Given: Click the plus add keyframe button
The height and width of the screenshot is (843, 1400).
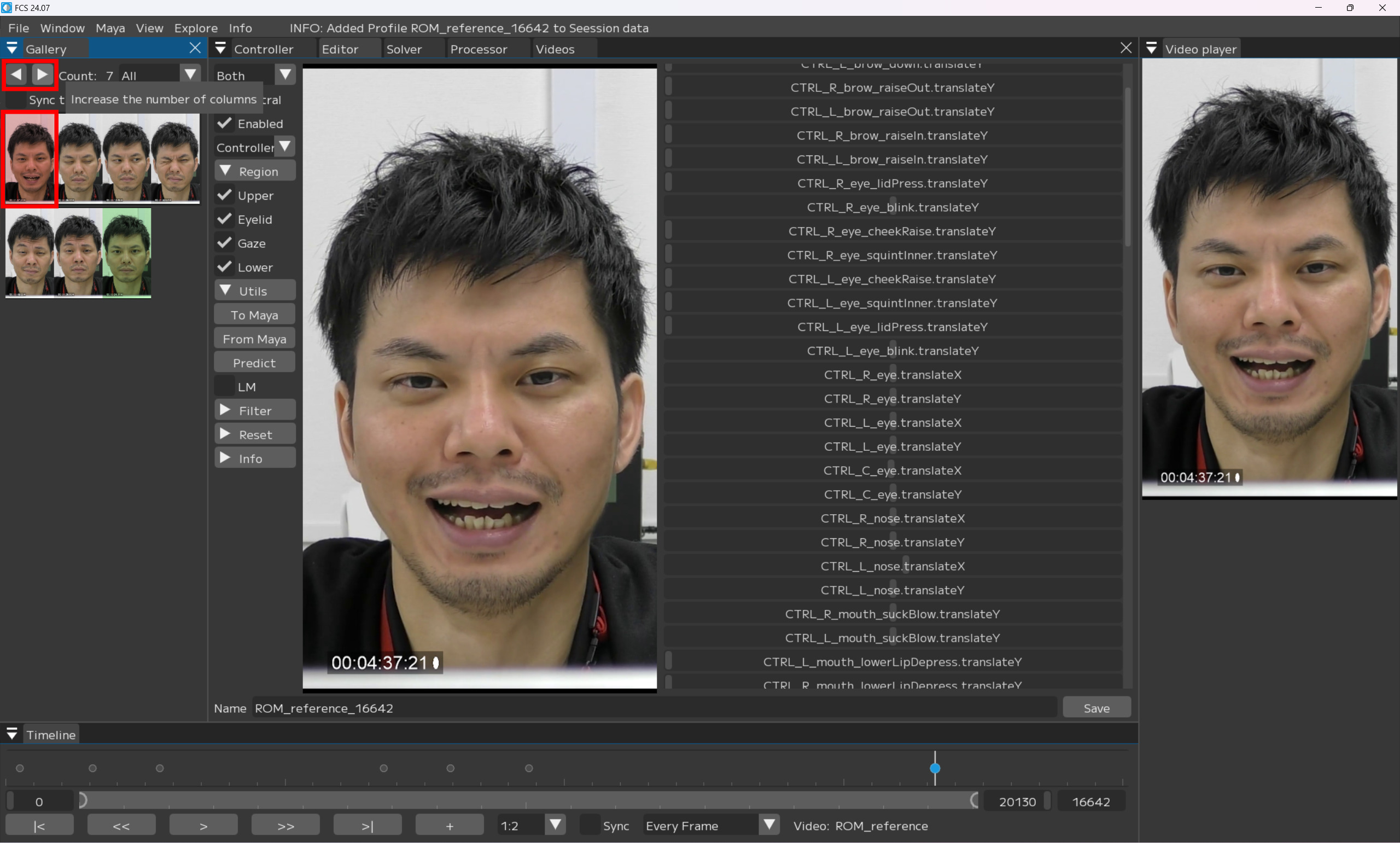Looking at the screenshot, I should [x=449, y=825].
